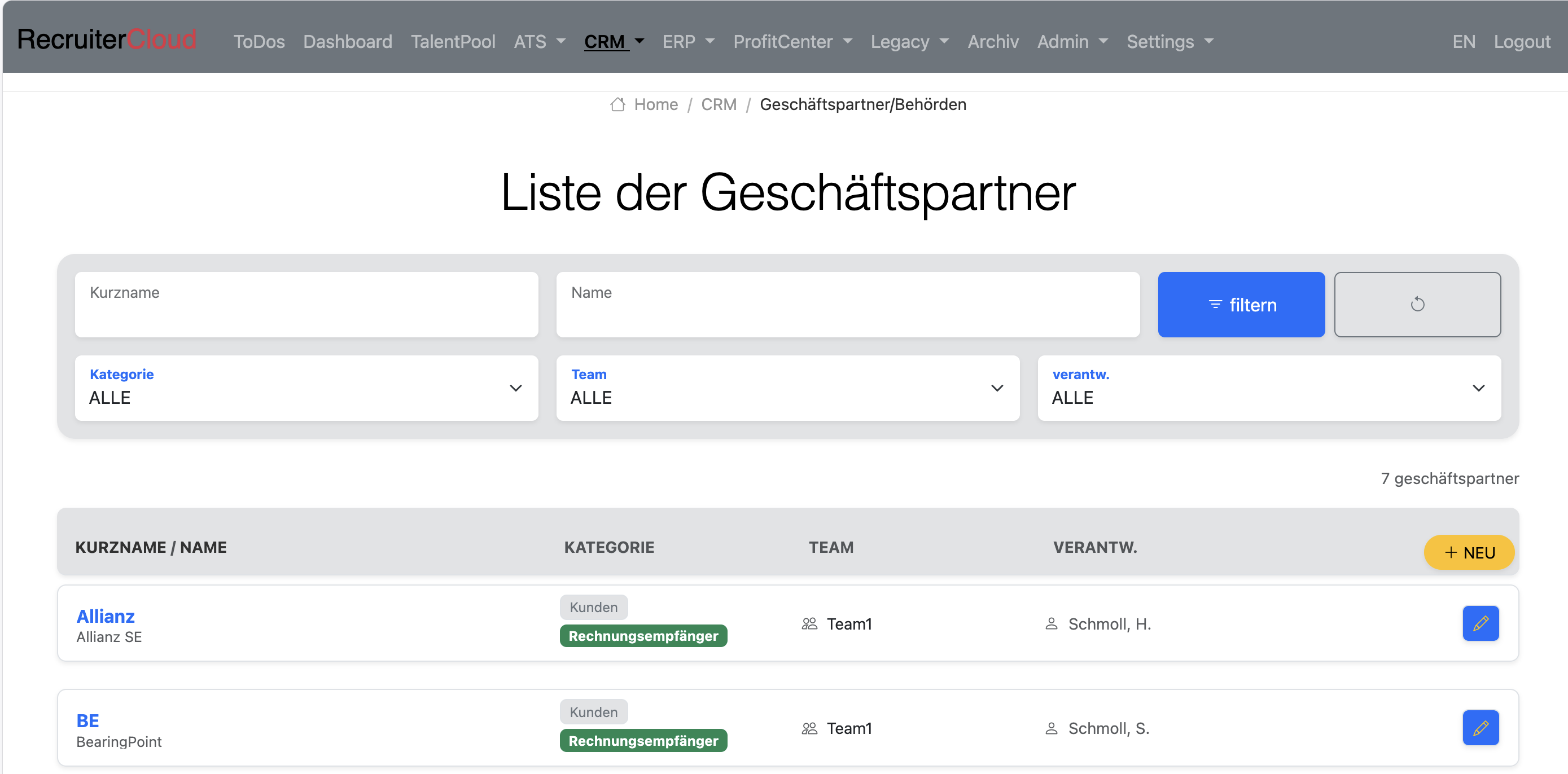
Task: Click the Kunden badge in the BE row
Action: click(593, 711)
